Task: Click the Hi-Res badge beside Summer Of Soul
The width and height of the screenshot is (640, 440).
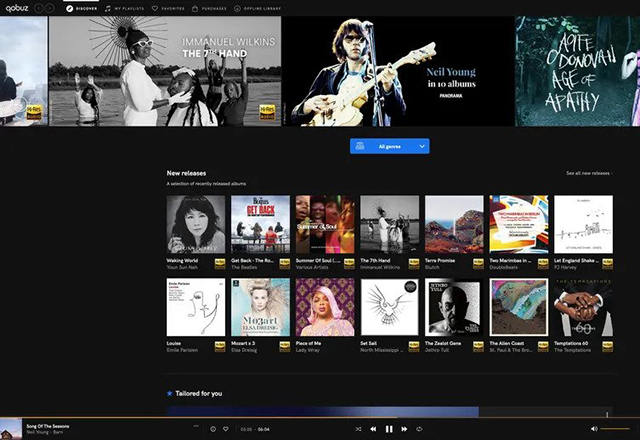Action: pos(349,264)
